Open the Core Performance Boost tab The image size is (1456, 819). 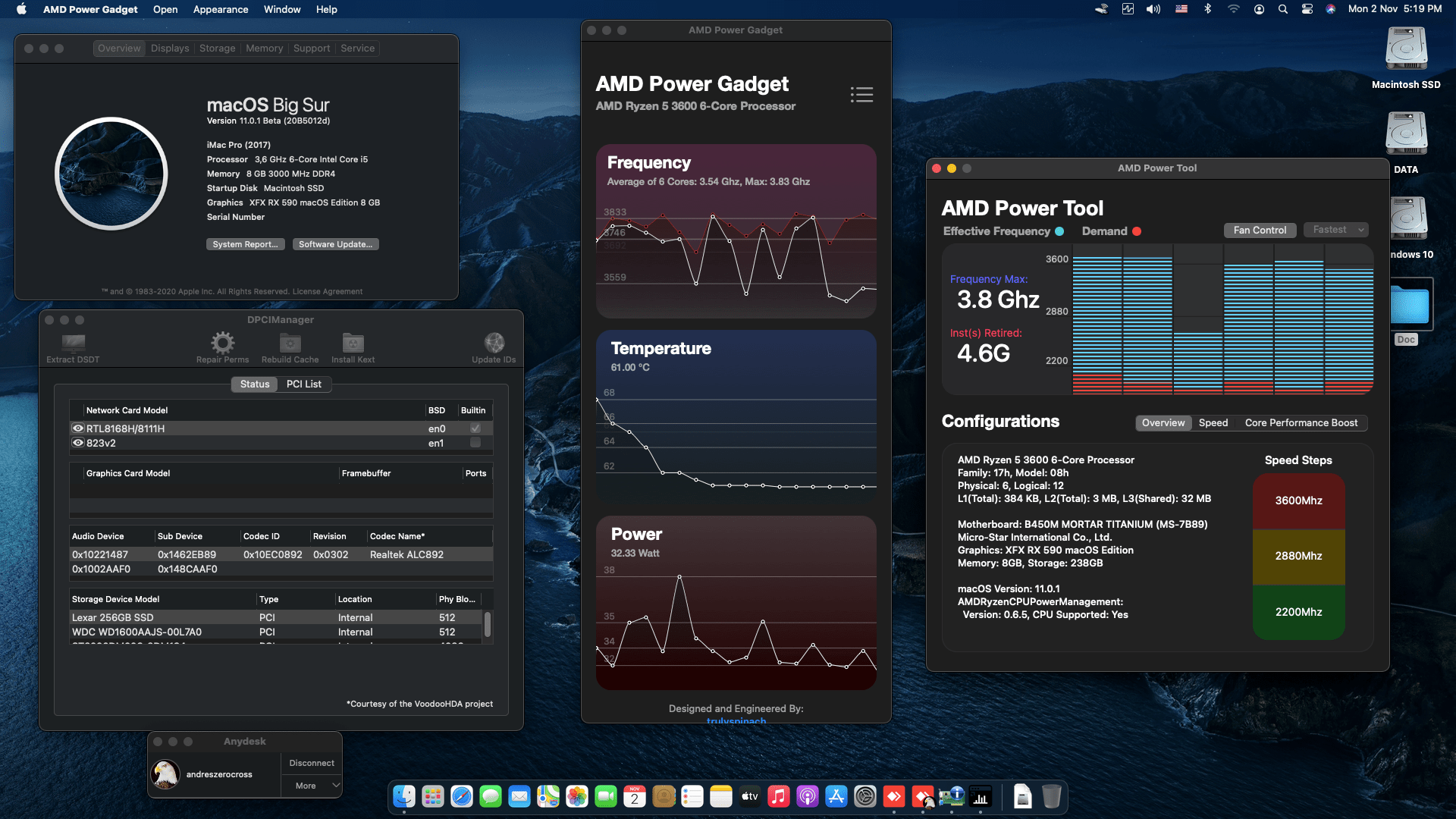pyautogui.click(x=1301, y=422)
